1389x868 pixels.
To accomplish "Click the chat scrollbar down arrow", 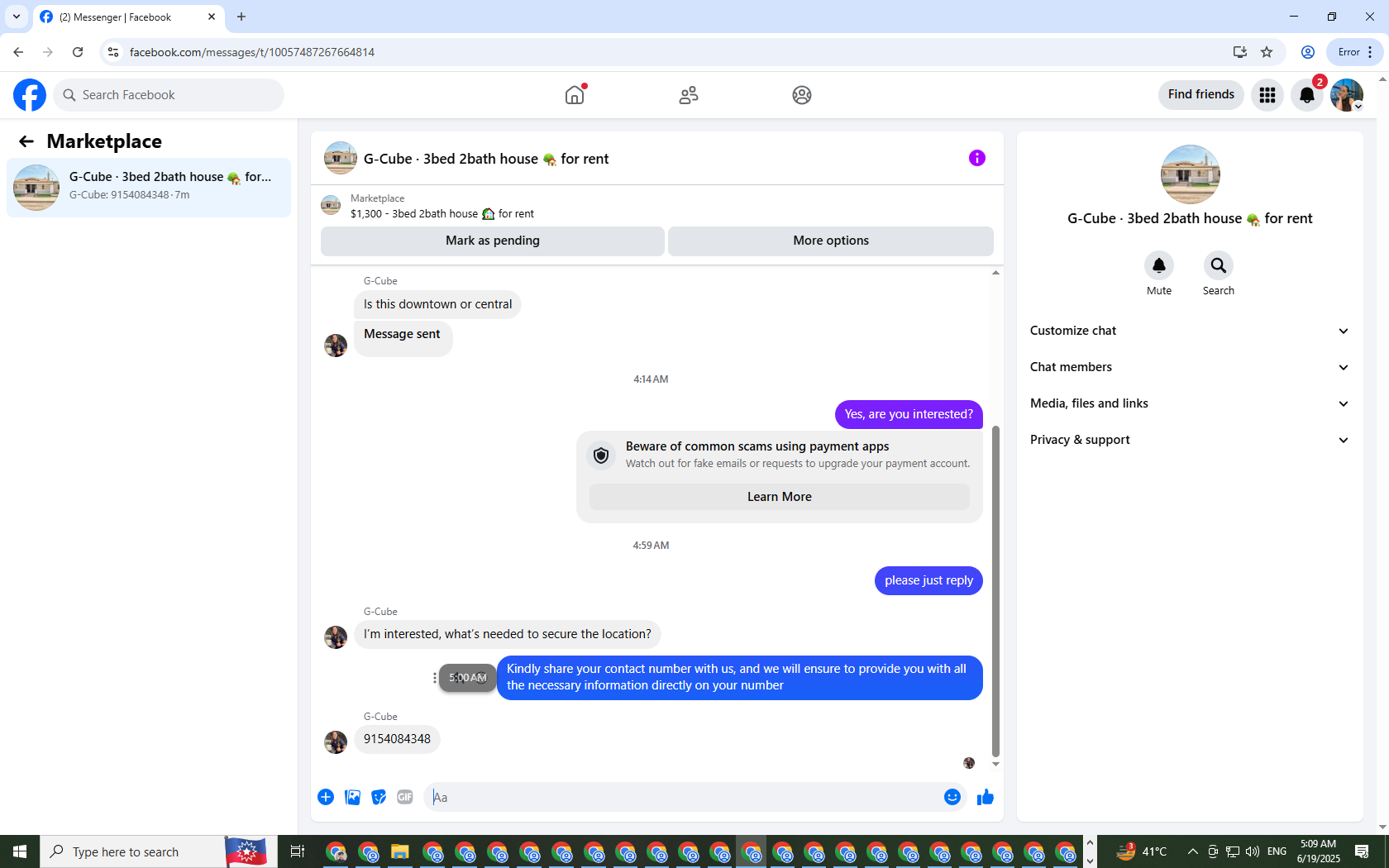I will point(995,764).
